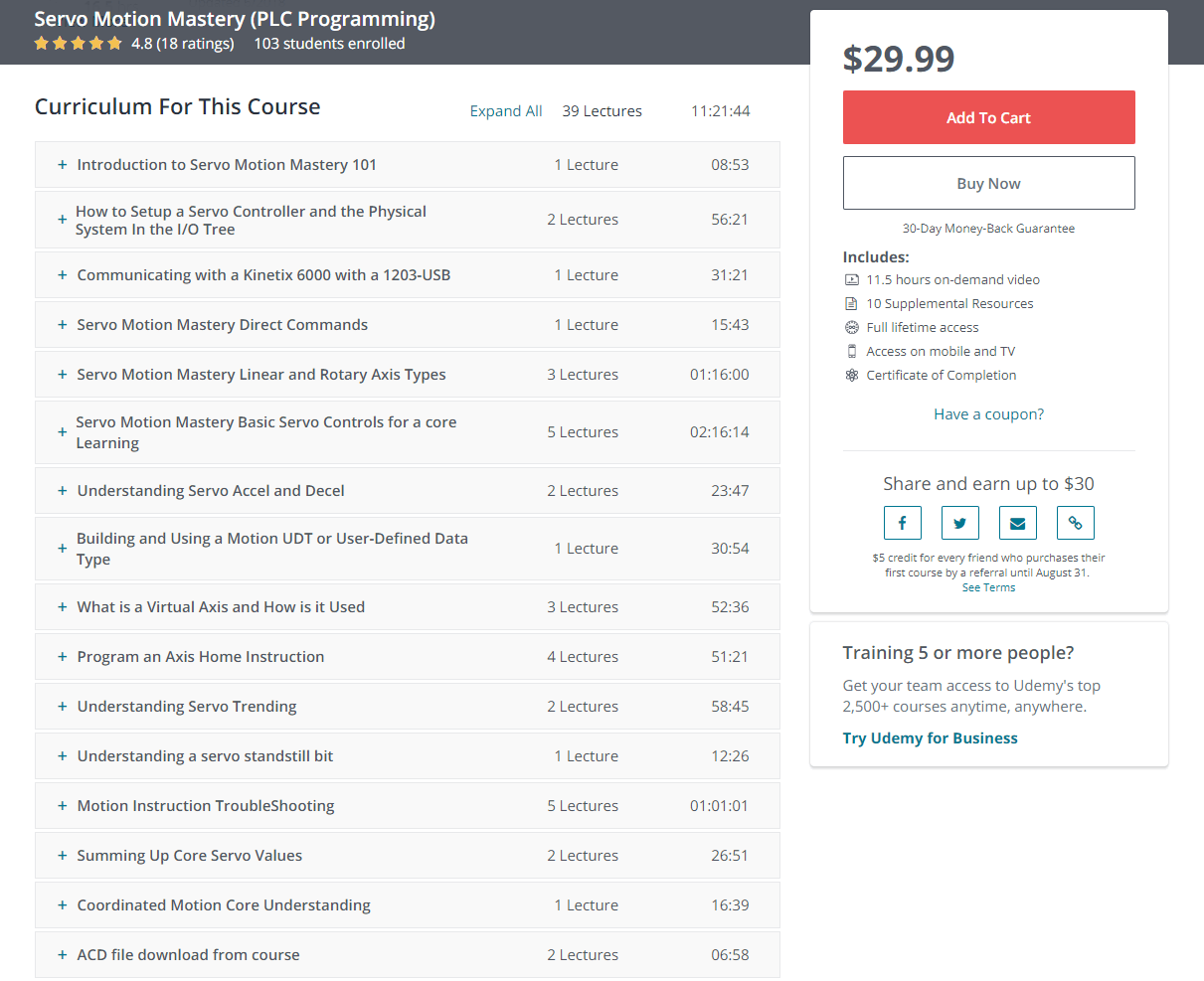Screen dimensions: 1204x981
Task: Click the Access on mobile and TV text
Action: coord(941,352)
